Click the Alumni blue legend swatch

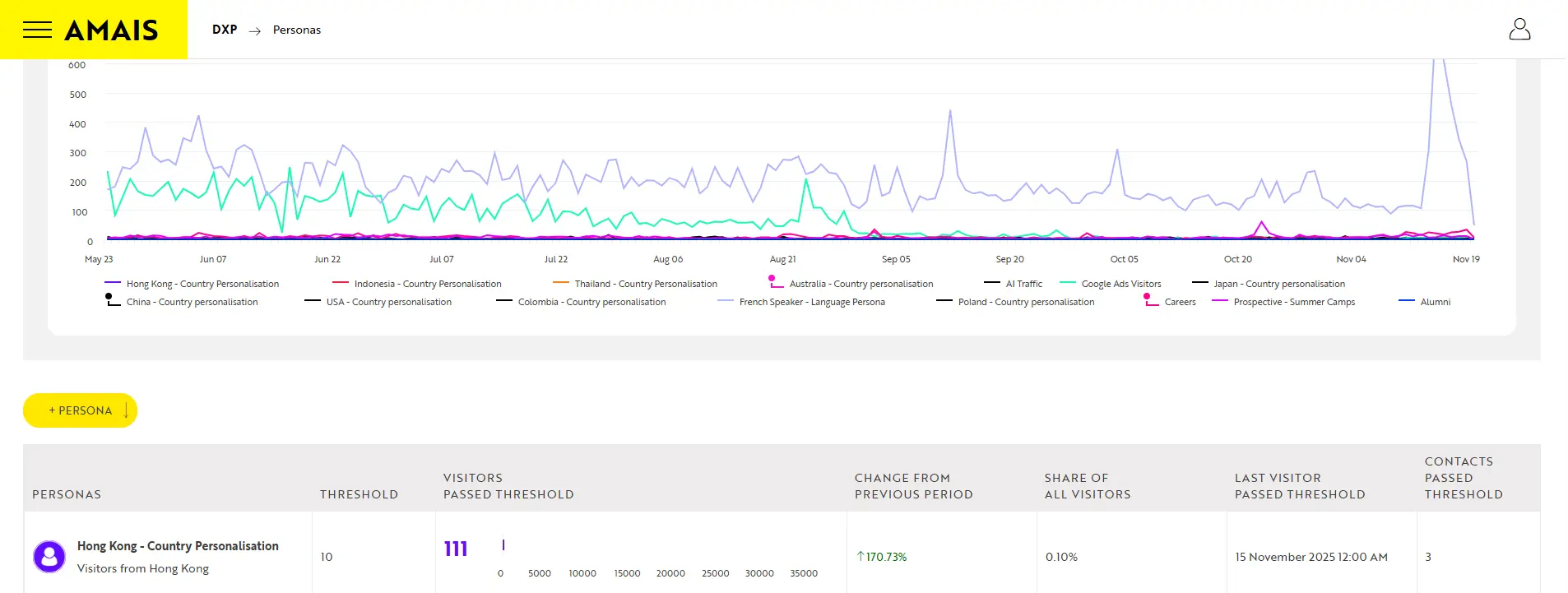[1406, 301]
